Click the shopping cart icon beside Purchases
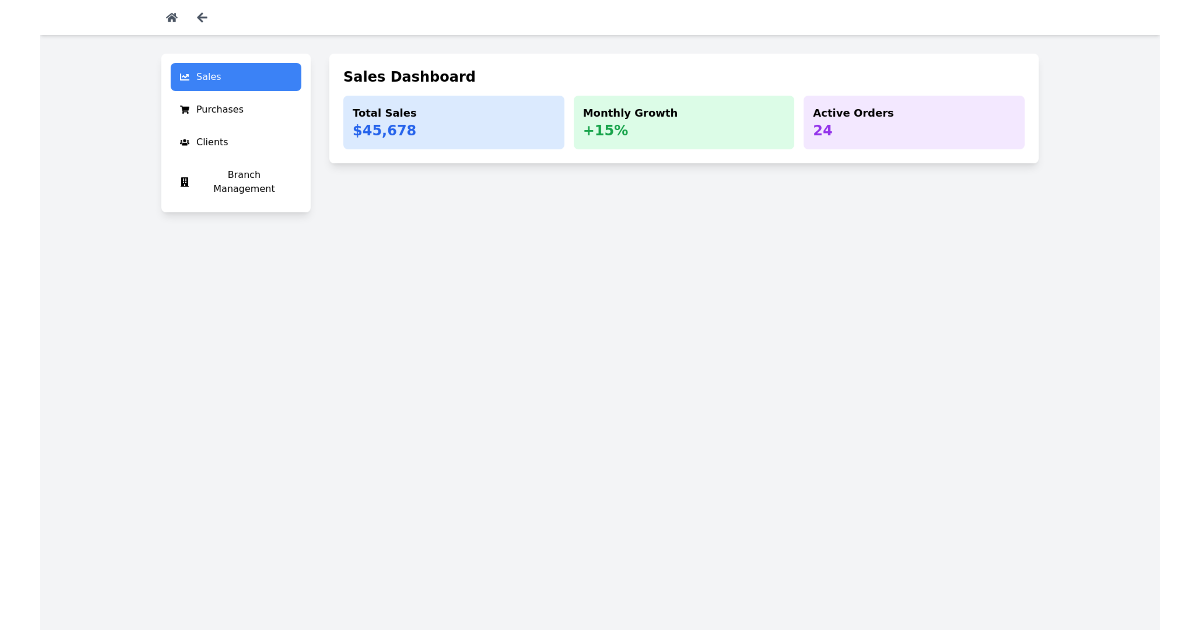The width and height of the screenshot is (1200, 630). pos(184,109)
